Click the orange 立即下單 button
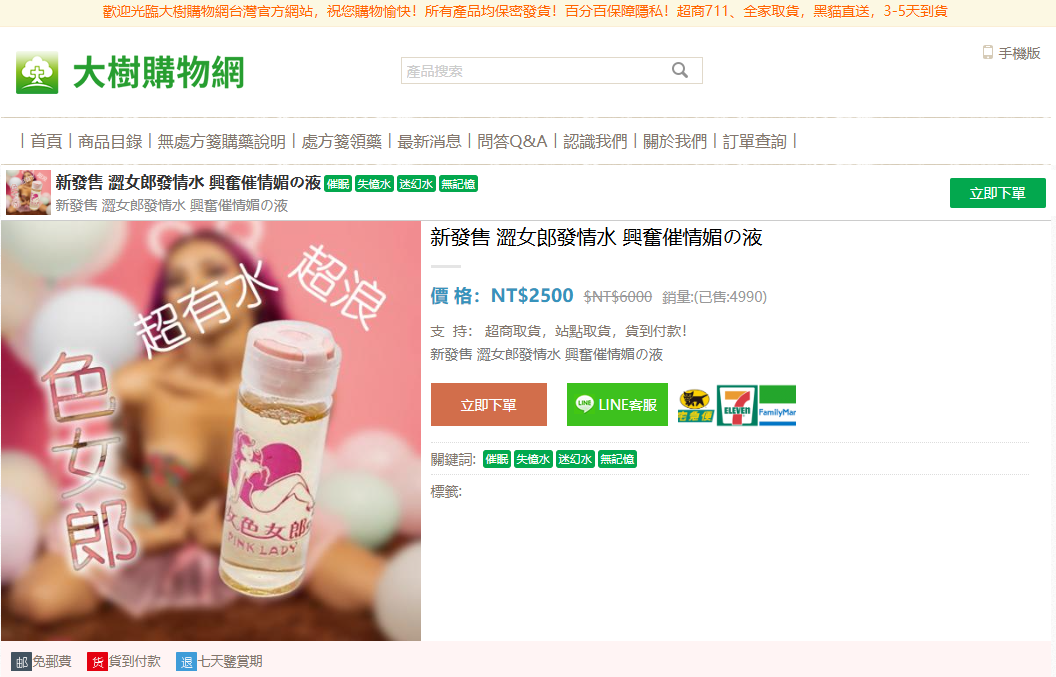Image resolution: width=1056 pixels, height=677 pixels. [489, 405]
